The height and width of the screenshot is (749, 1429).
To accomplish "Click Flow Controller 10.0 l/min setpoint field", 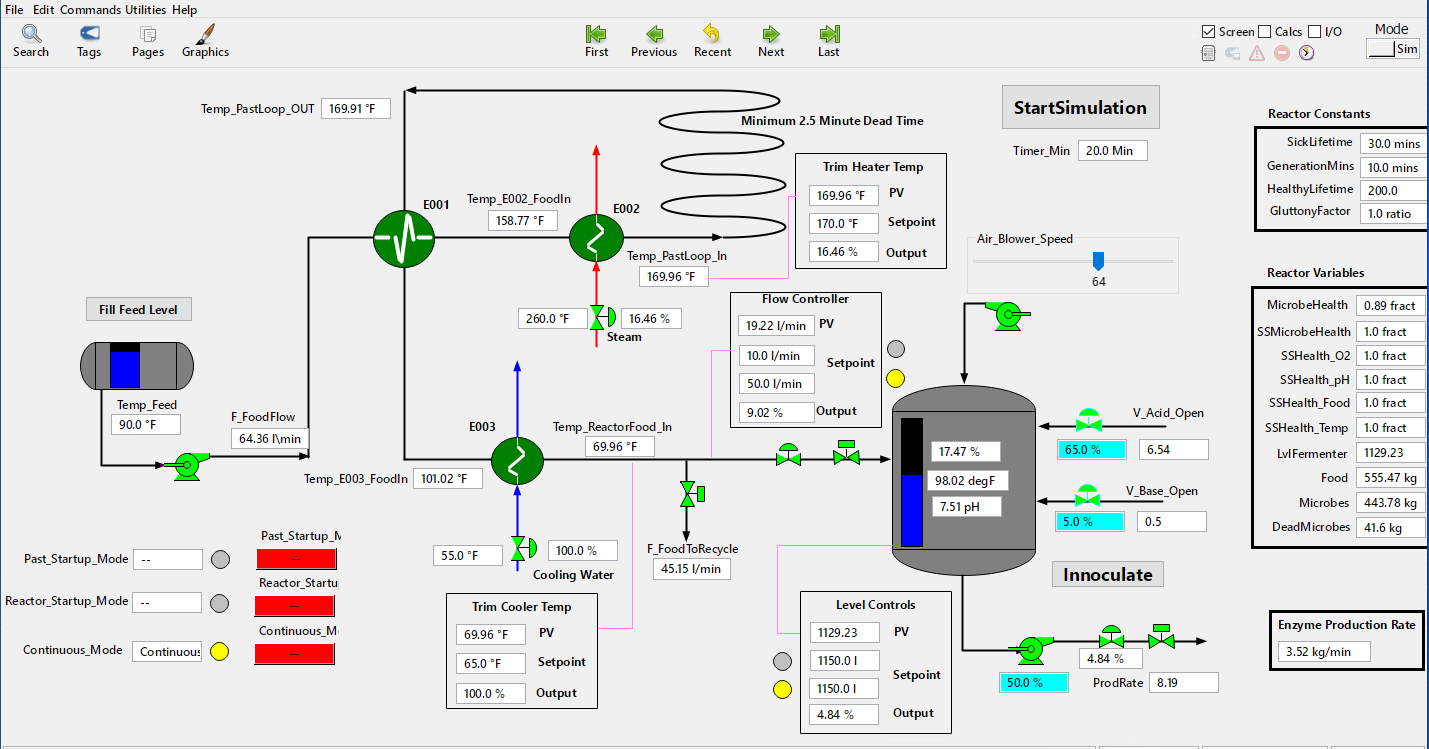I will coord(777,355).
